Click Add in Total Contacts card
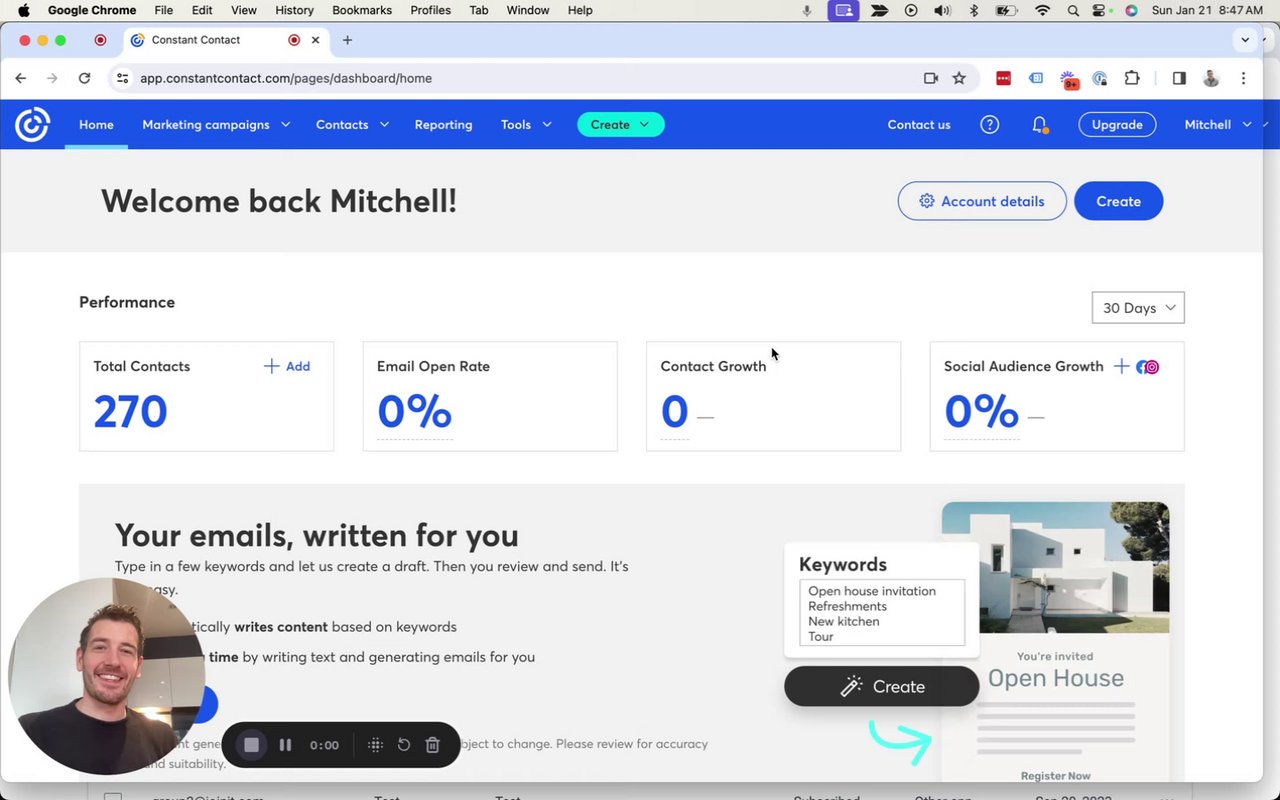The width and height of the screenshot is (1280, 800). tap(287, 366)
